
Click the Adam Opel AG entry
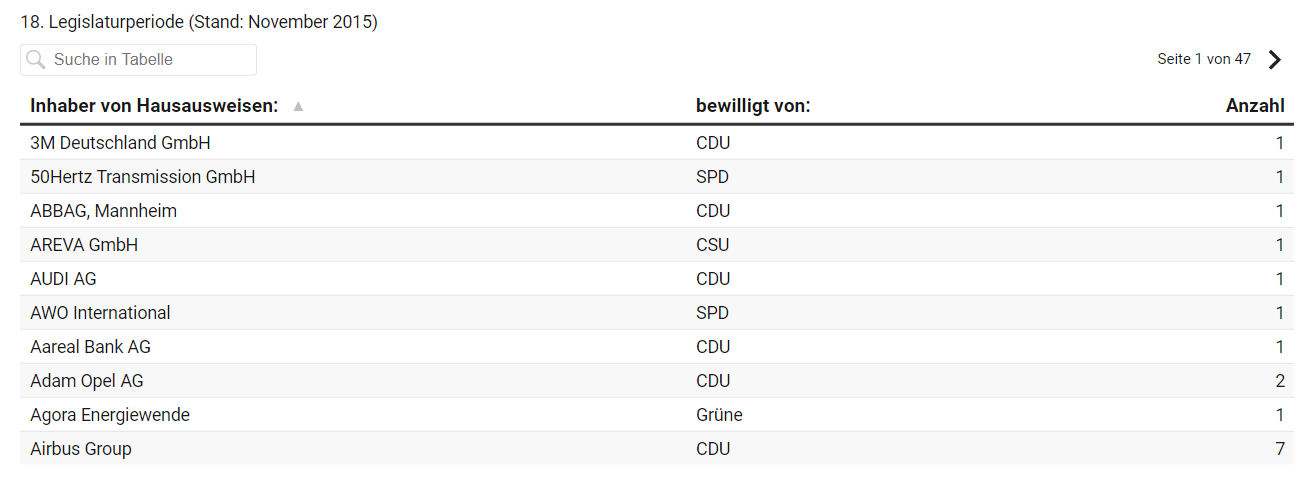point(86,381)
